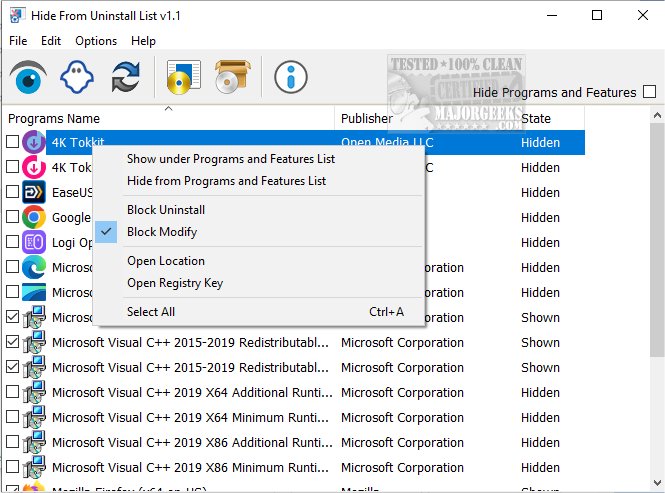Image resolution: width=665 pixels, height=493 pixels.
Task: Open the Edit menu
Action: (51, 41)
